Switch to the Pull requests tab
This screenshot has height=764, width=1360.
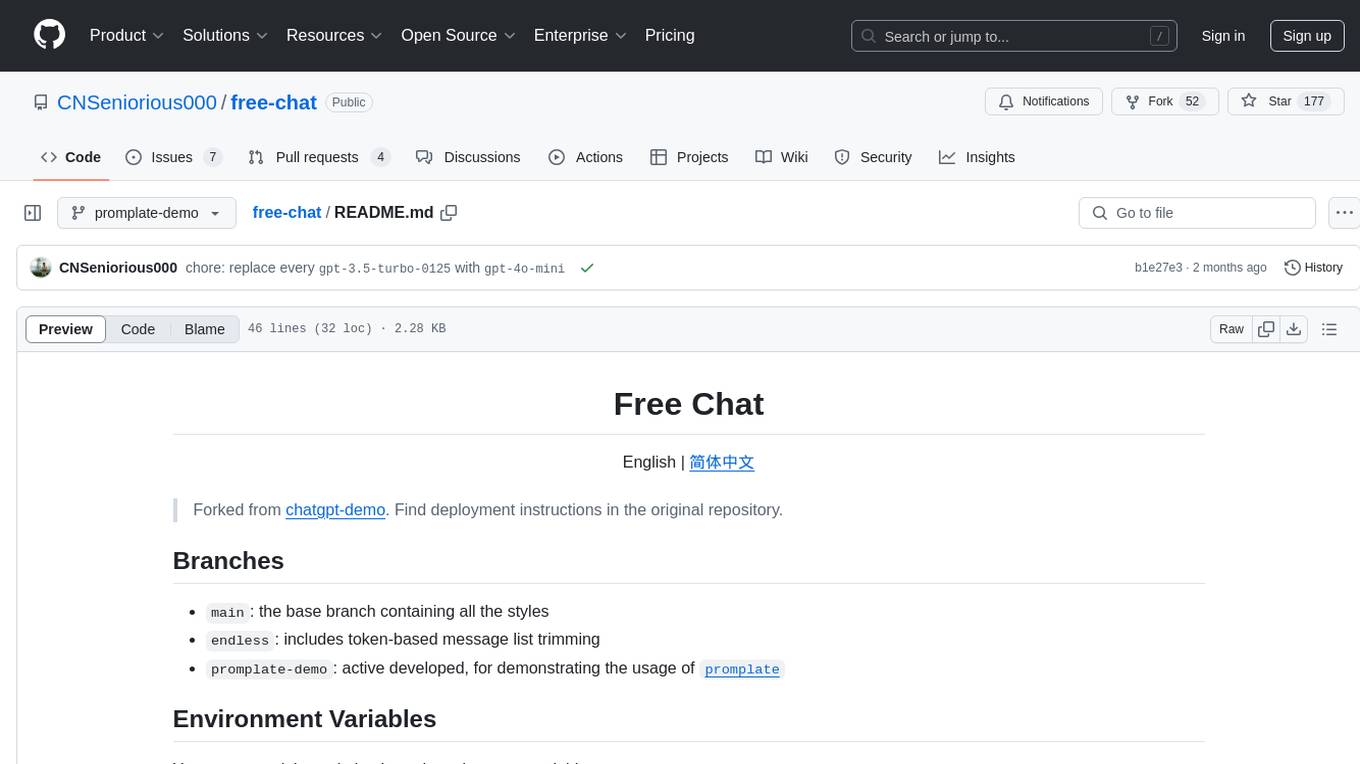pyautogui.click(x=319, y=157)
